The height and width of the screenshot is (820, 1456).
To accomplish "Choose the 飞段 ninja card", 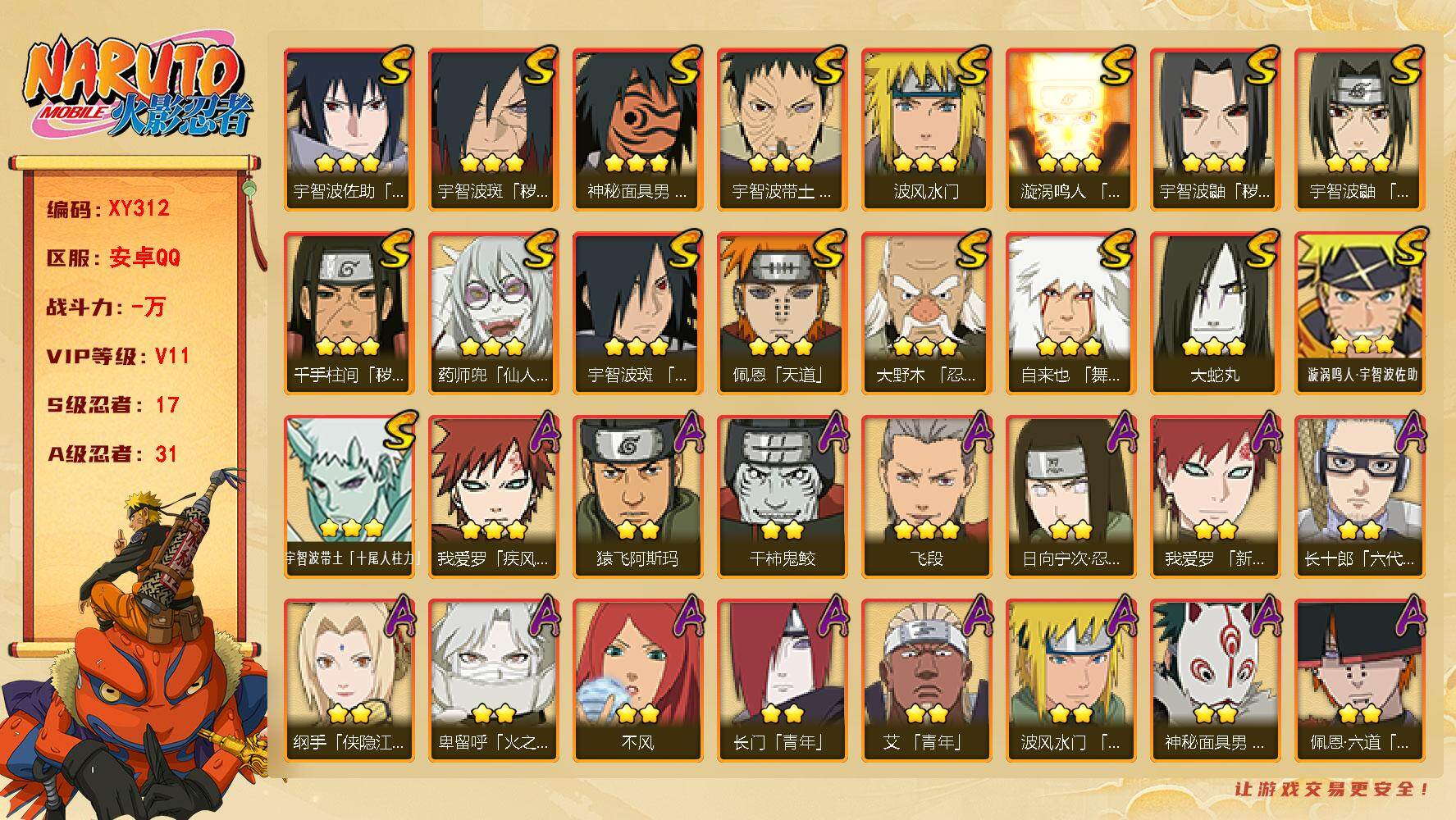I will pyautogui.click(x=926, y=496).
